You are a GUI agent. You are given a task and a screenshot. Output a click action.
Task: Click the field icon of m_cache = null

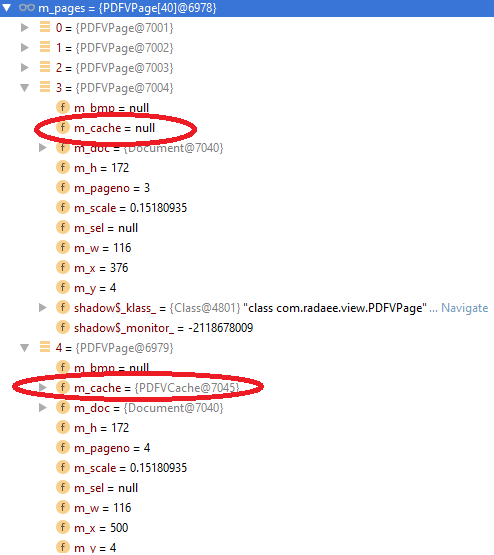[63, 127]
